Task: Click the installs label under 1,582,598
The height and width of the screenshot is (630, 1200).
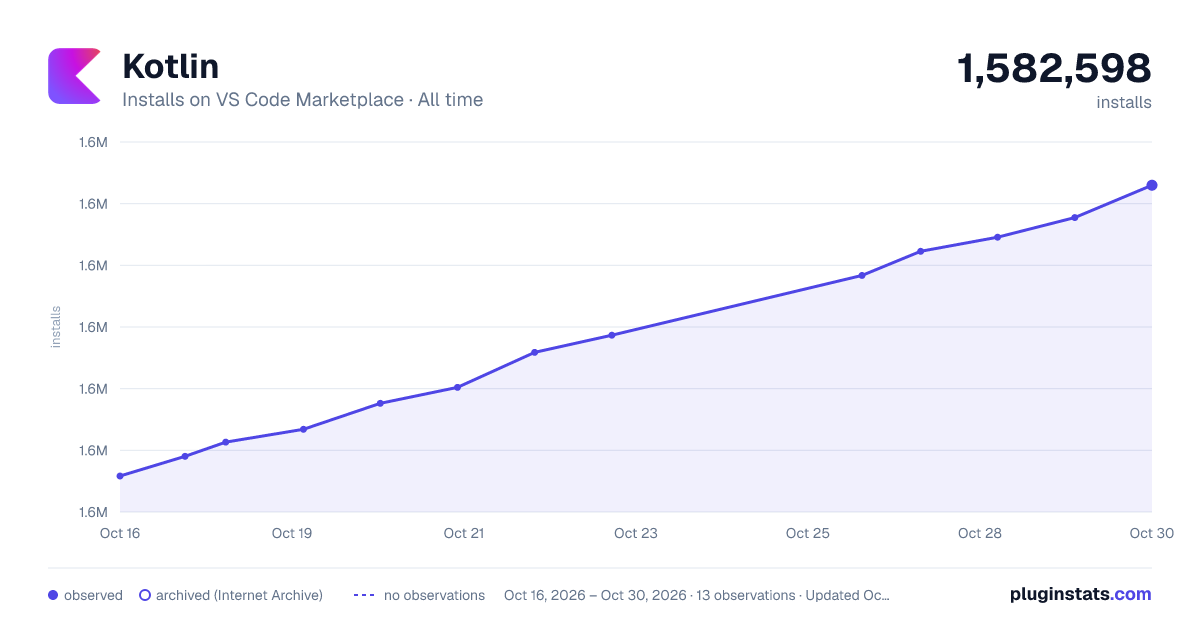Action: 1124,102
